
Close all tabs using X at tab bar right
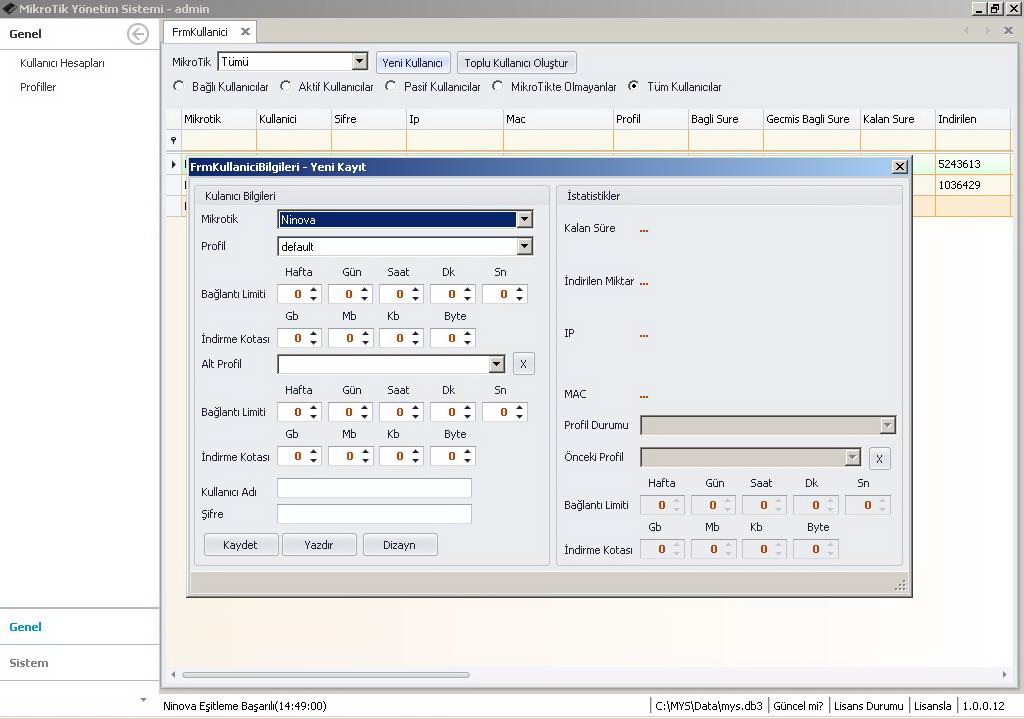[x=1008, y=31]
